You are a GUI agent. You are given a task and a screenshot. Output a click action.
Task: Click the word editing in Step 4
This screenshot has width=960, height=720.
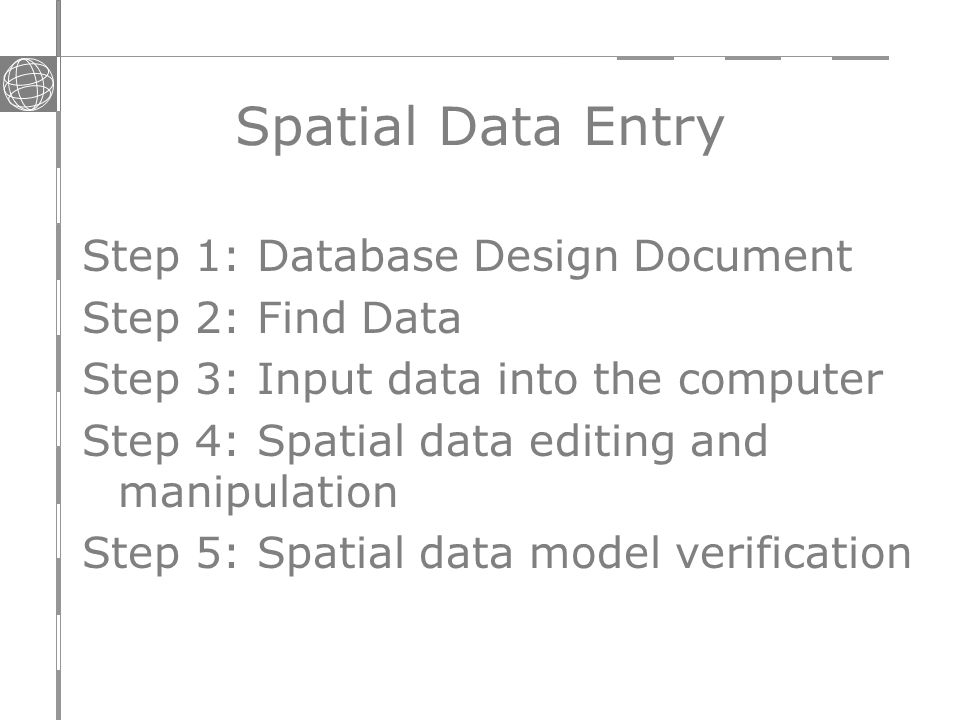pyautogui.click(x=601, y=443)
